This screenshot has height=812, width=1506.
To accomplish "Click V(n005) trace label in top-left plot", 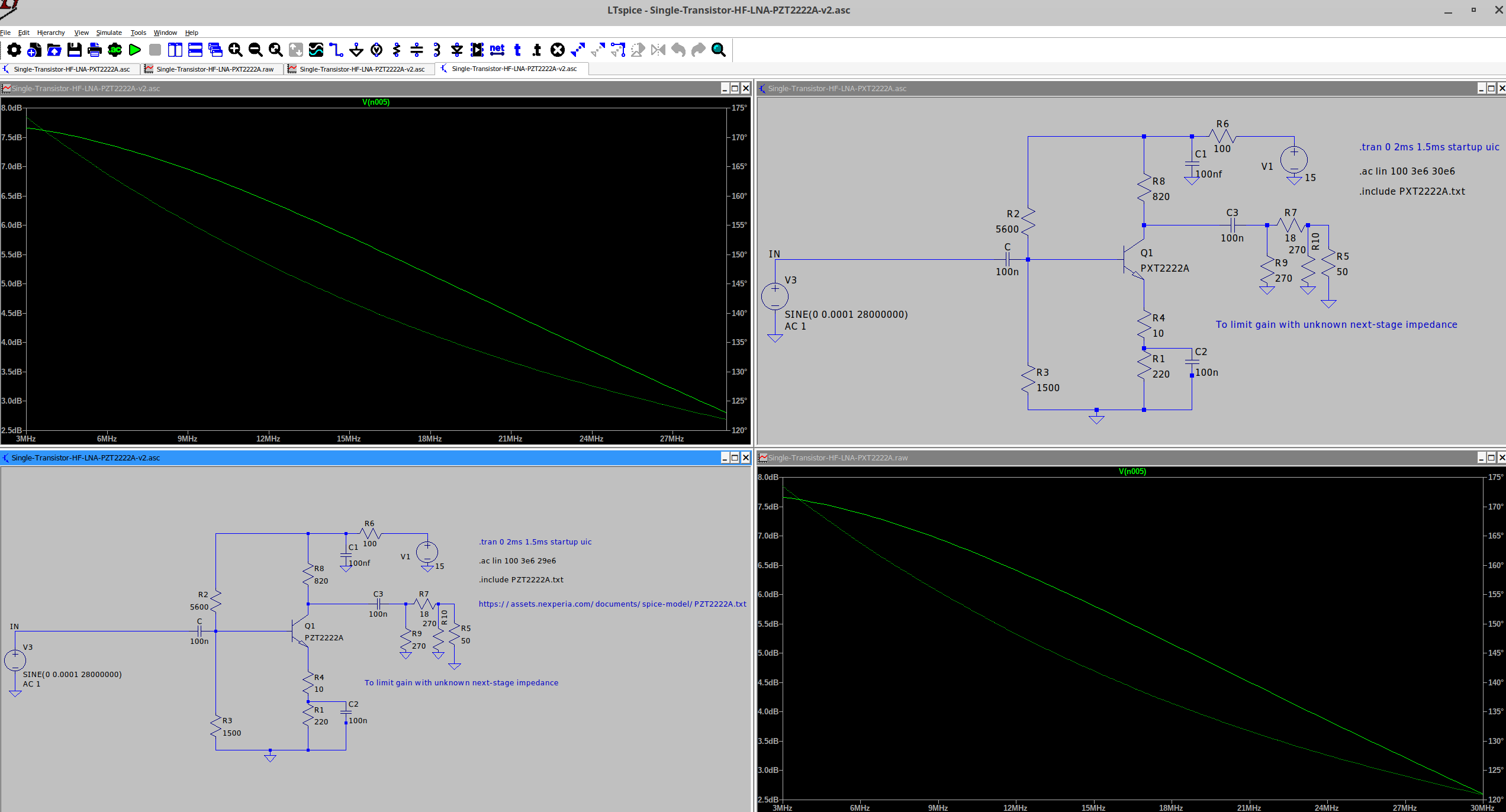I will (376, 102).
